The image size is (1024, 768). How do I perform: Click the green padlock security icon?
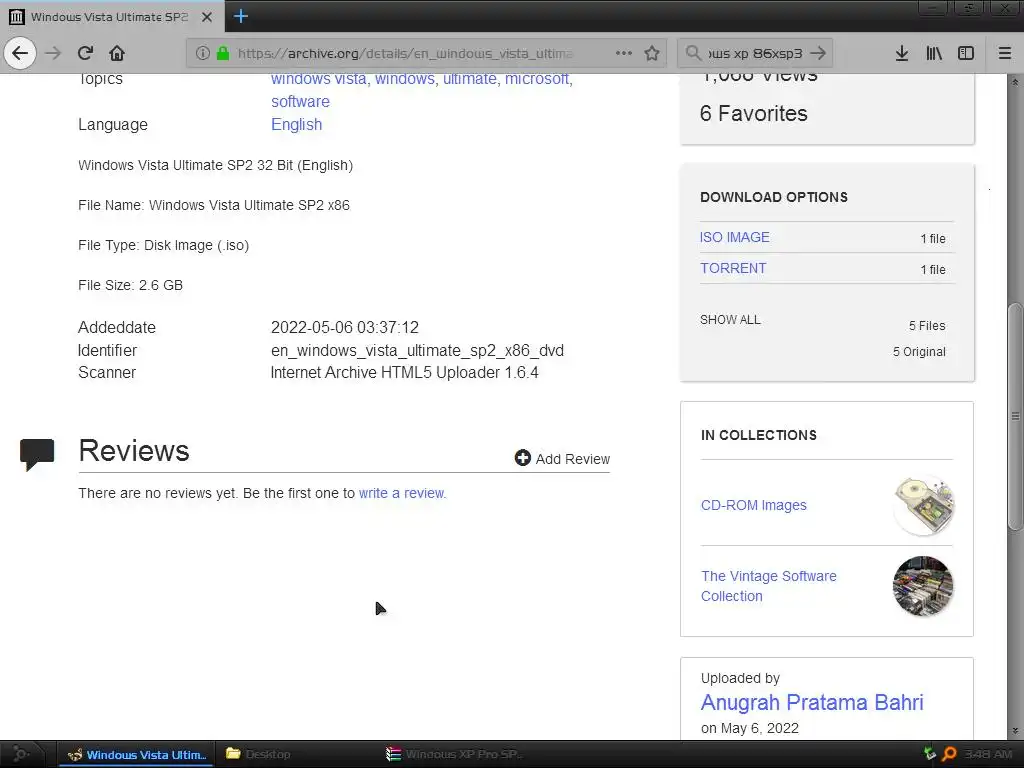point(223,53)
